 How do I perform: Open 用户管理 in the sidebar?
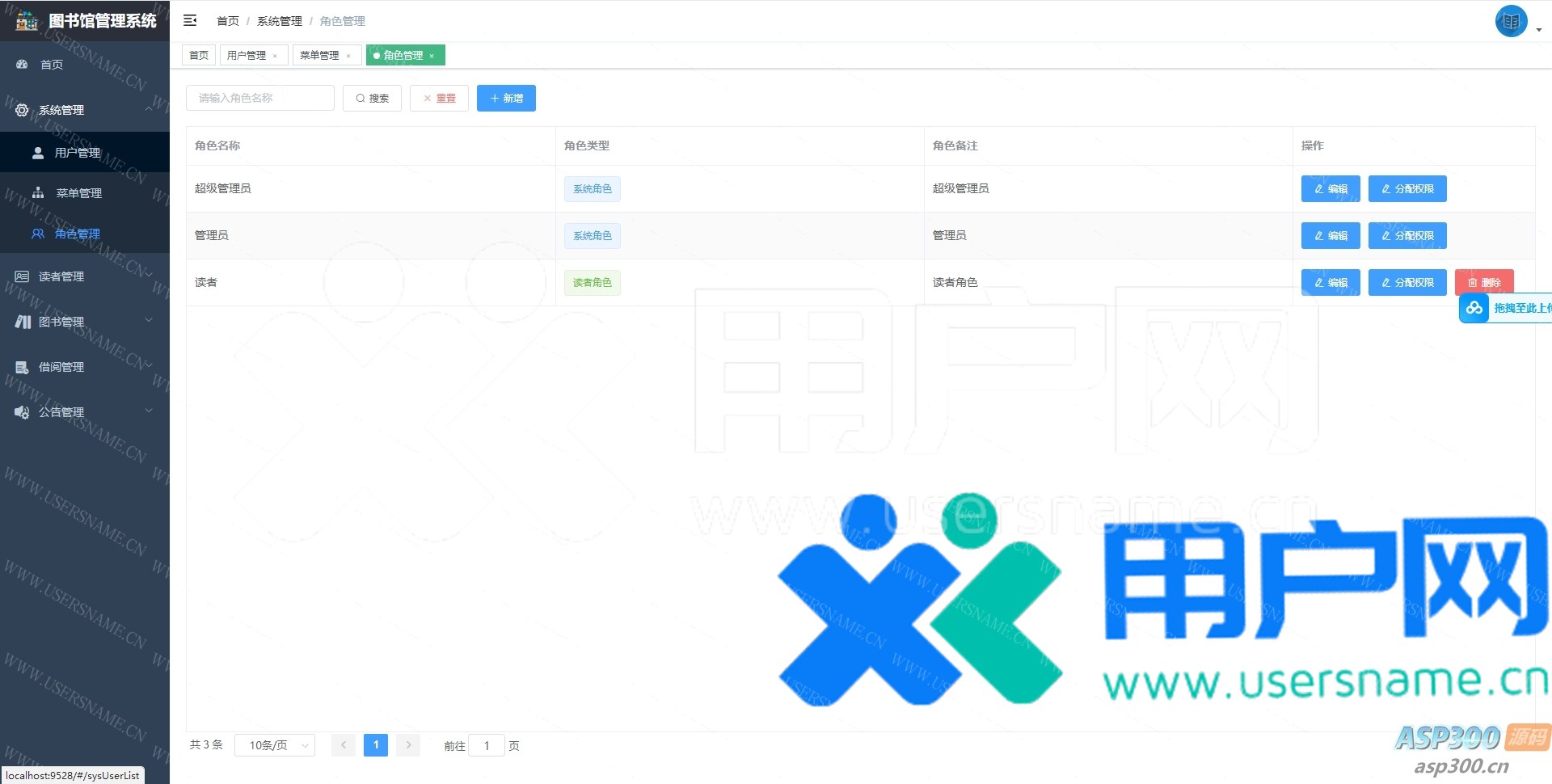tap(78, 153)
